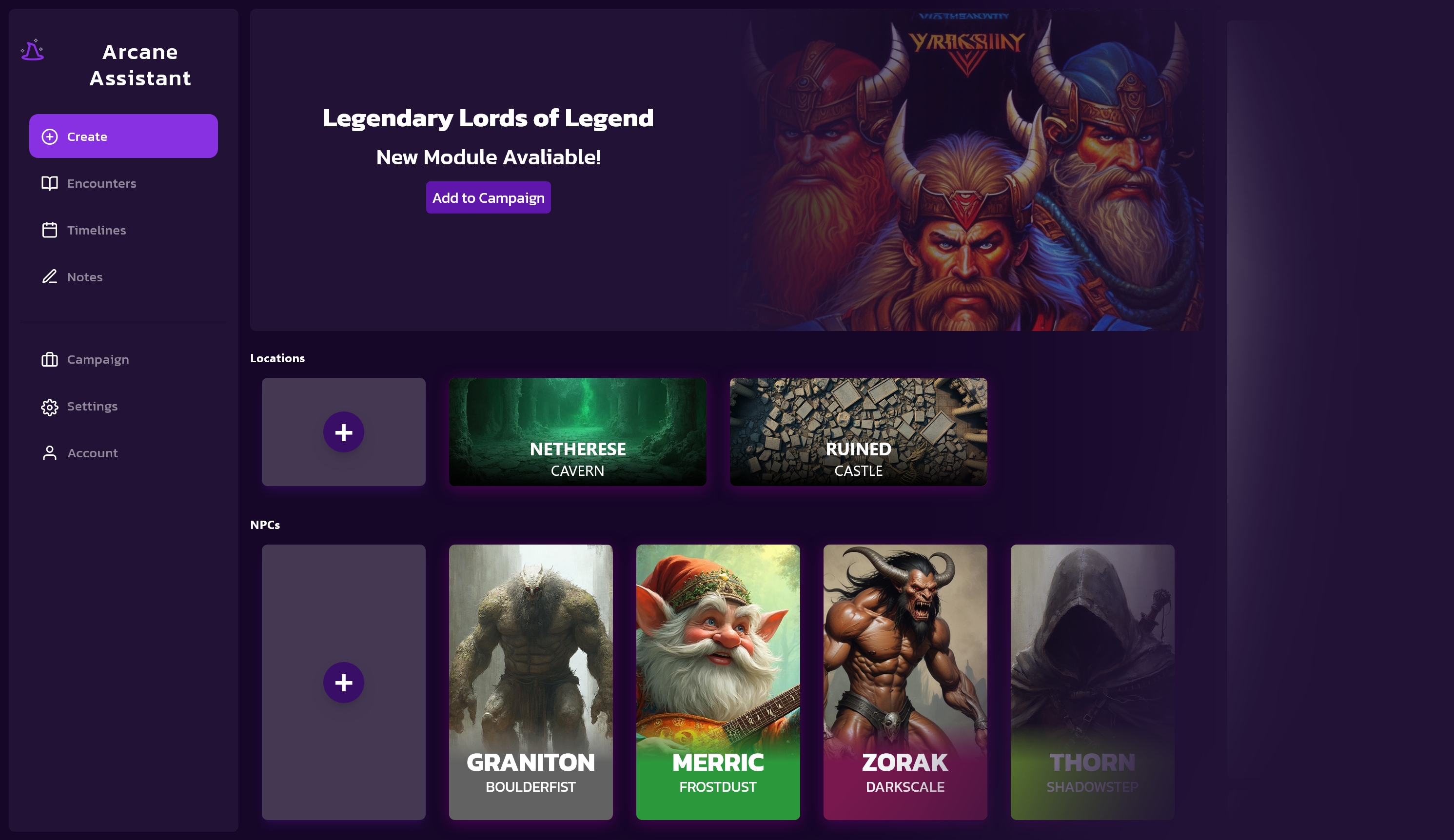Click the Add to Campaign button
The image size is (1454, 840).
[x=488, y=198]
